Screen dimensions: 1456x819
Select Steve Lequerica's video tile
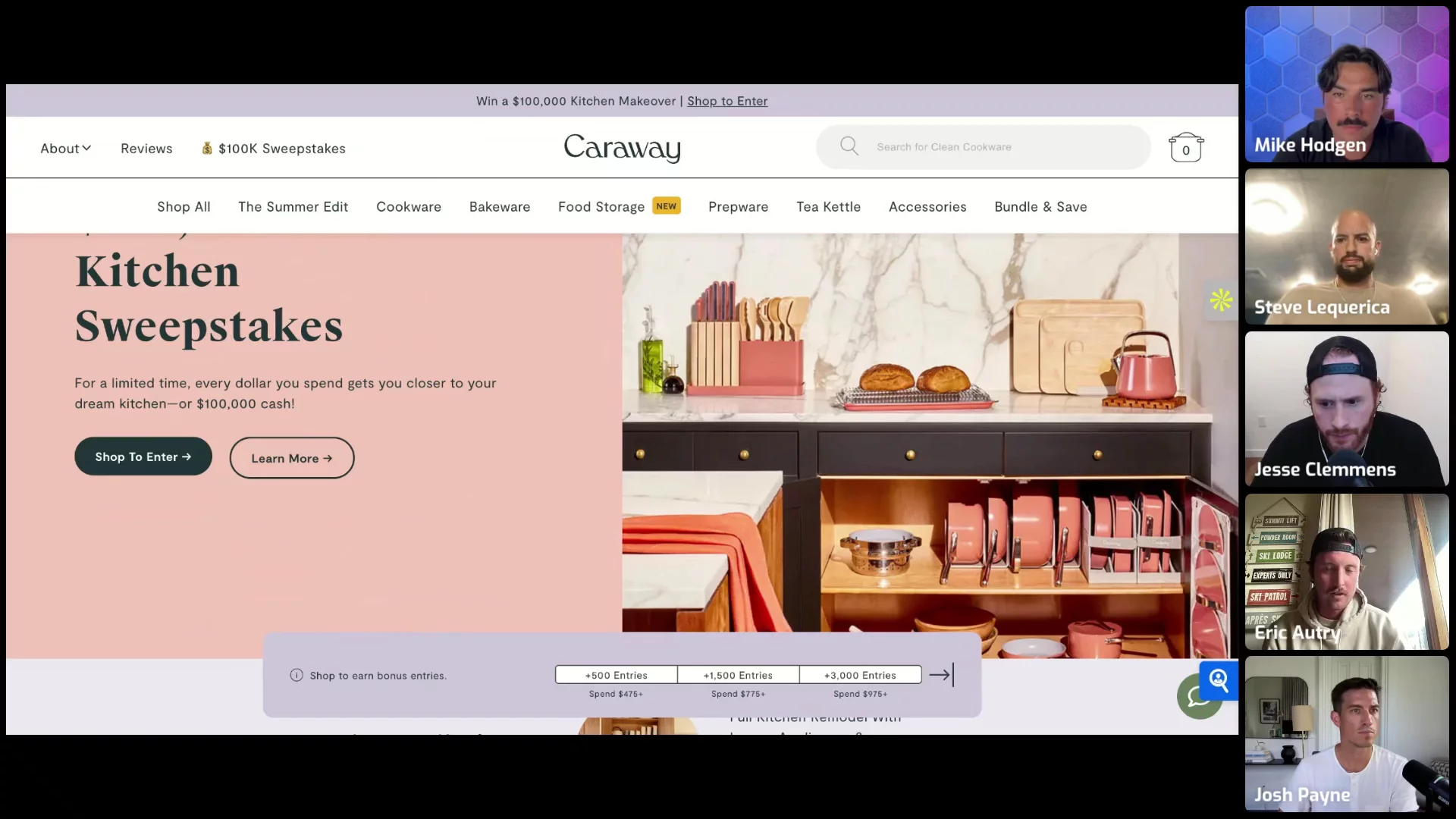[1347, 246]
